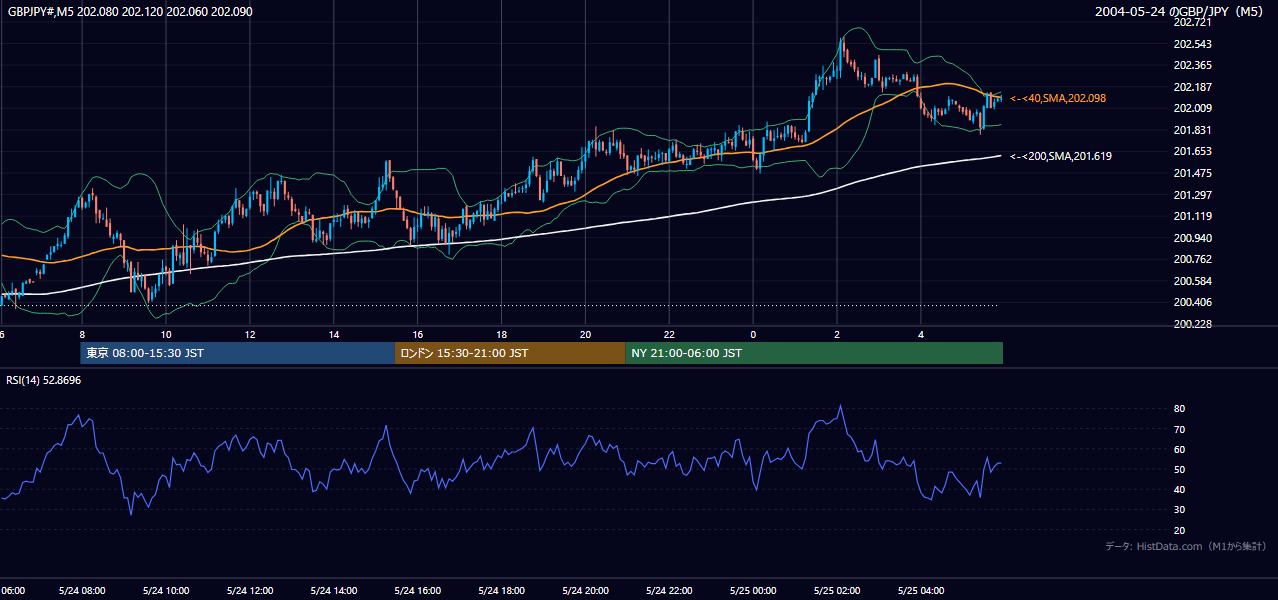Select the ロンドン 15:30-21:00 JST session bar
This screenshot has width=1278, height=600.
(510, 353)
